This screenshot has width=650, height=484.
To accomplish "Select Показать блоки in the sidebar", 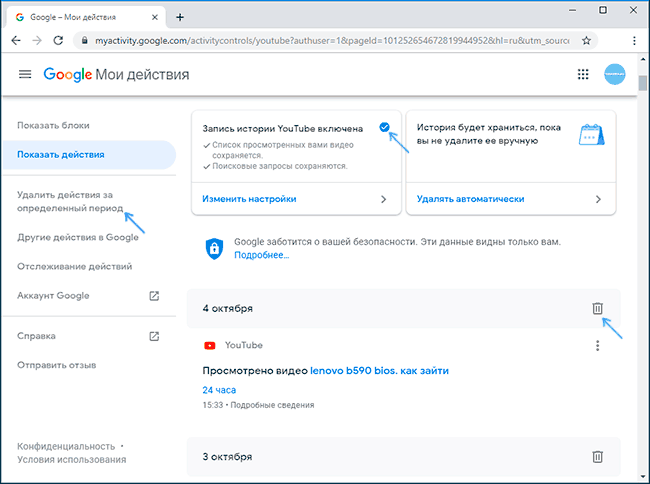I will click(x=55, y=124).
